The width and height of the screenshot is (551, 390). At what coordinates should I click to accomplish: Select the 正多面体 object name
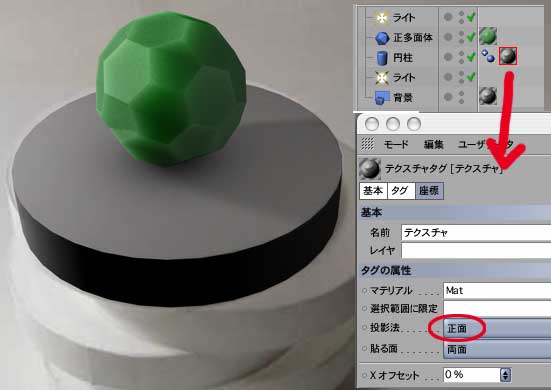pyautogui.click(x=413, y=37)
